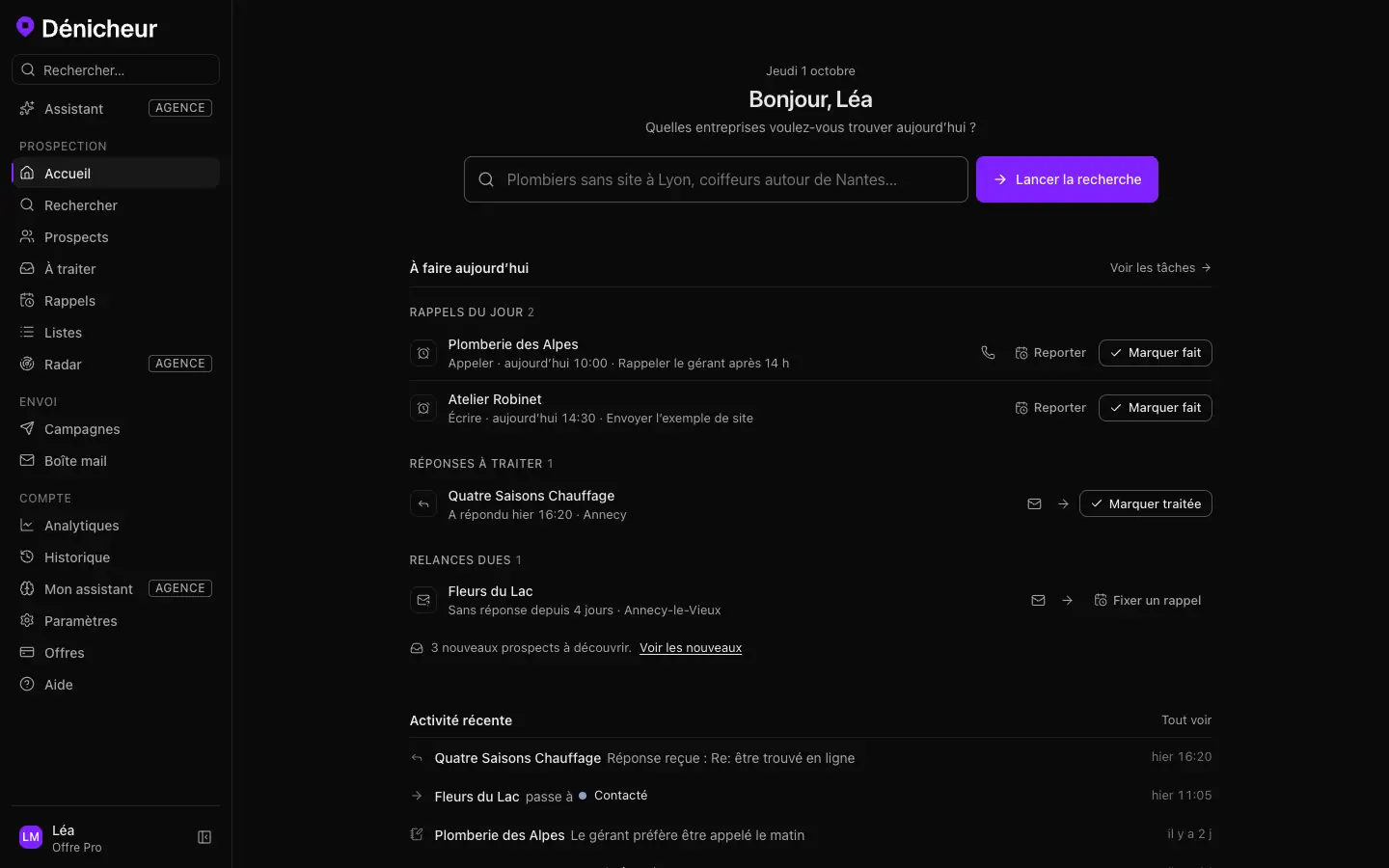Click the Lancer la recherche button
The width and height of the screenshot is (1389, 868).
[x=1067, y=179]
